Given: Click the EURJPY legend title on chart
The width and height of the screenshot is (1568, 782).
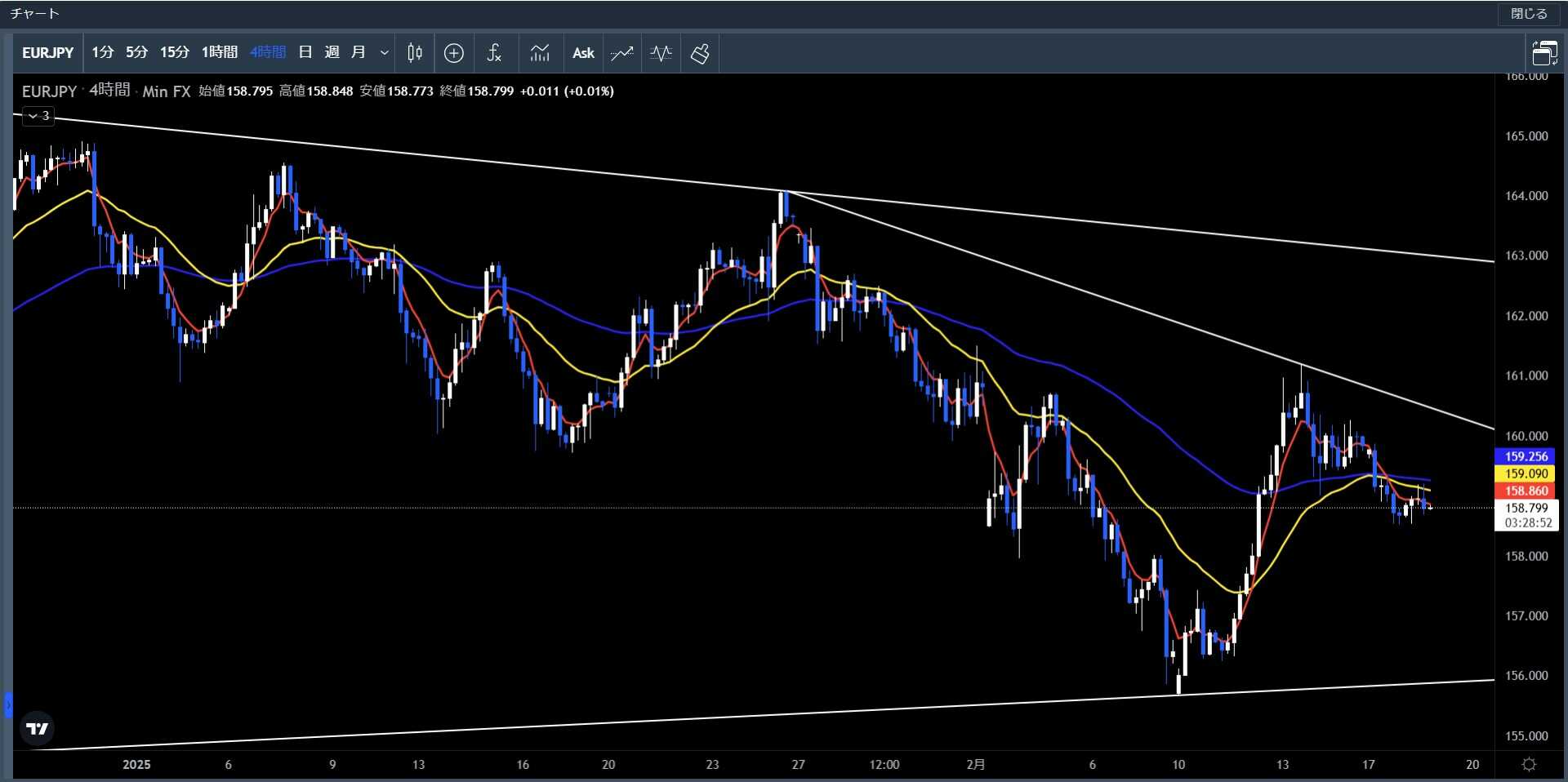Looking at the screenshot, I should point(49,91).
